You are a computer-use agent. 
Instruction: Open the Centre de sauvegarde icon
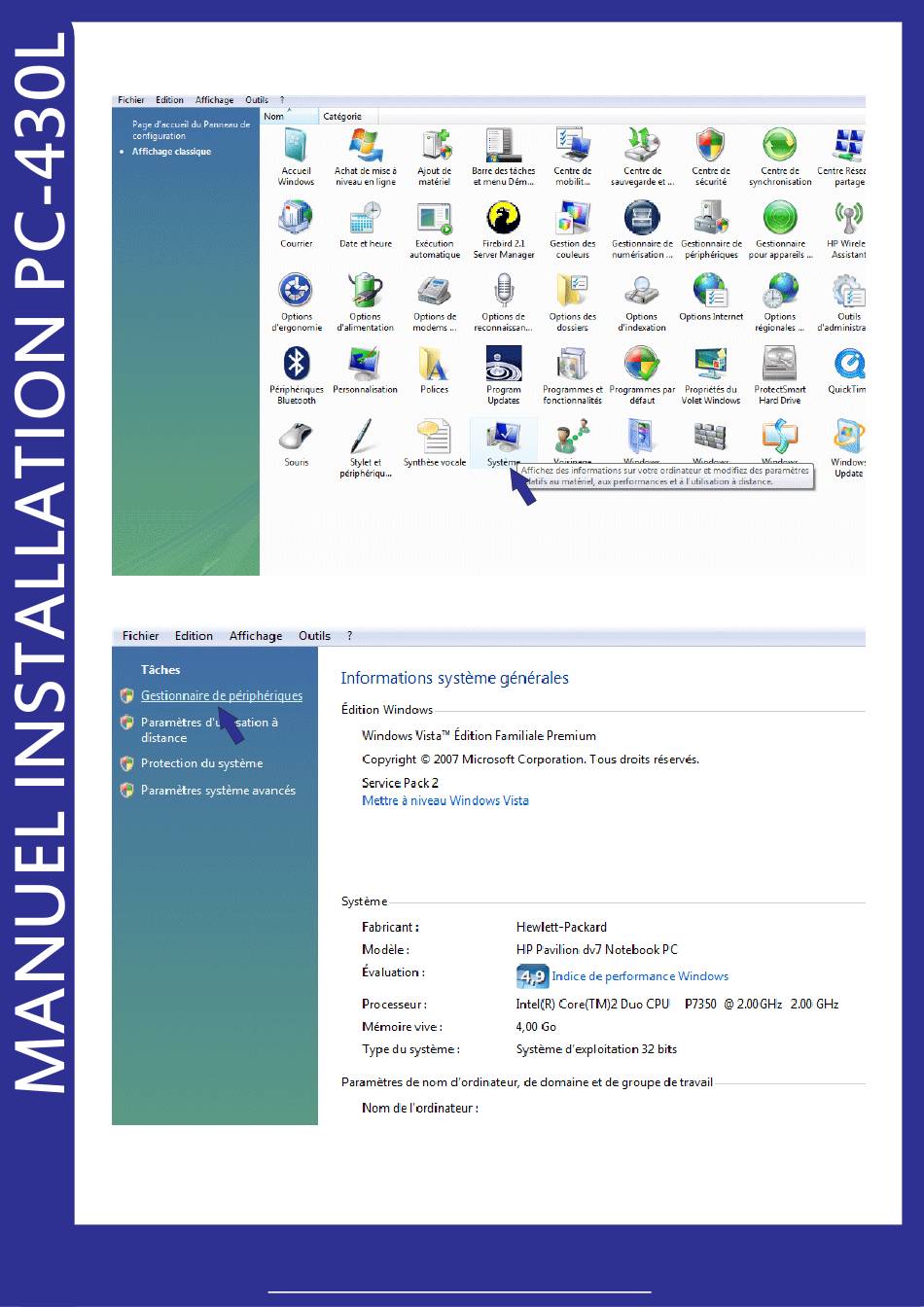pos(642,146)
